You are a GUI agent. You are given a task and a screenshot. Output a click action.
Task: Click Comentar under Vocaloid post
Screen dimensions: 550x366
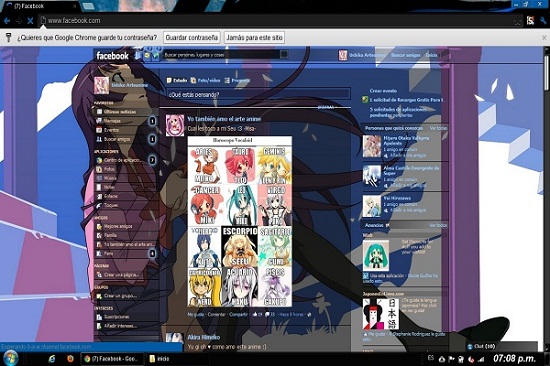216,314
